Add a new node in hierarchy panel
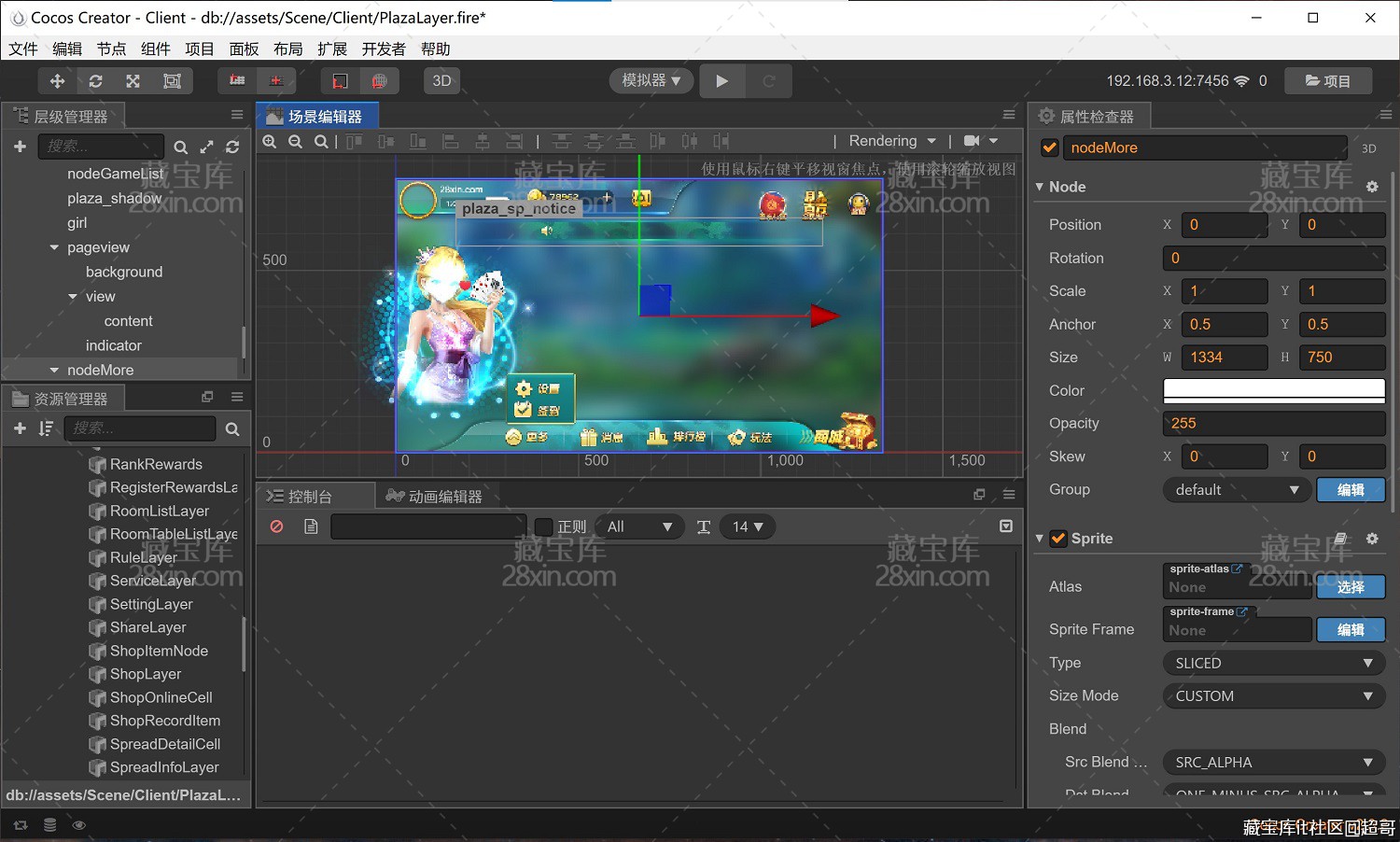Image resolution: width=1400 pixels, height=842 pixels. pos(20,147)
